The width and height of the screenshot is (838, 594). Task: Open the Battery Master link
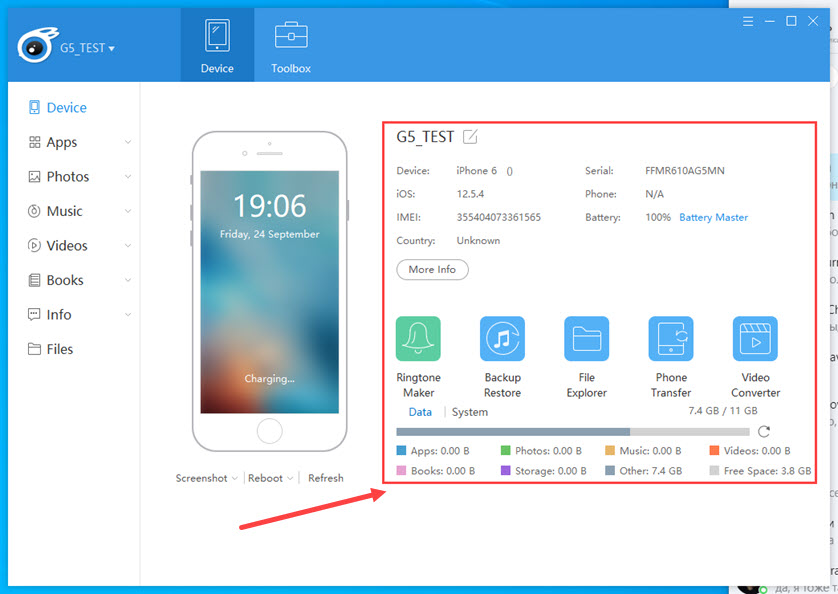tap(713, 218)
